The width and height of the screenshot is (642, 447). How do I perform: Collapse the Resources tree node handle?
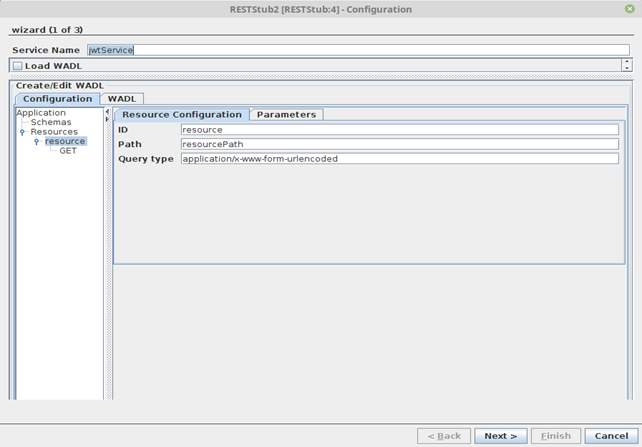click(23, 132)
